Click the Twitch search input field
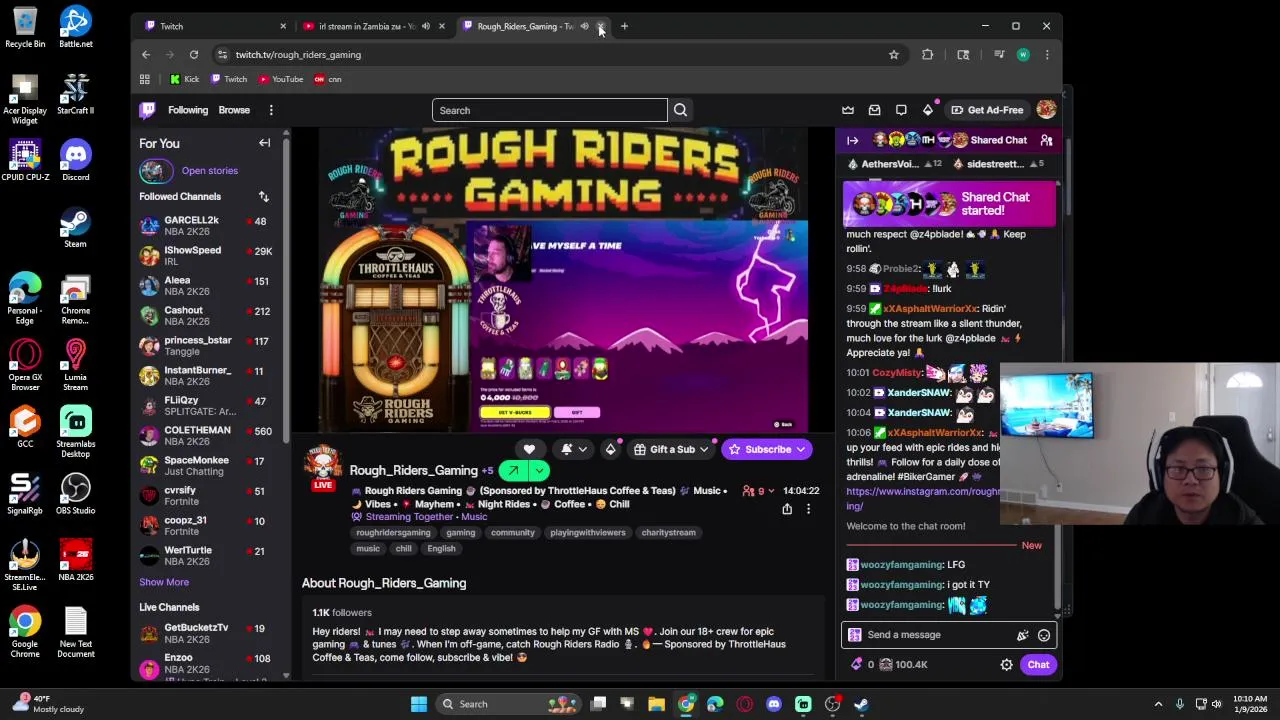The width and height of the screenshot is (1280, 720). tap(549, 110)
